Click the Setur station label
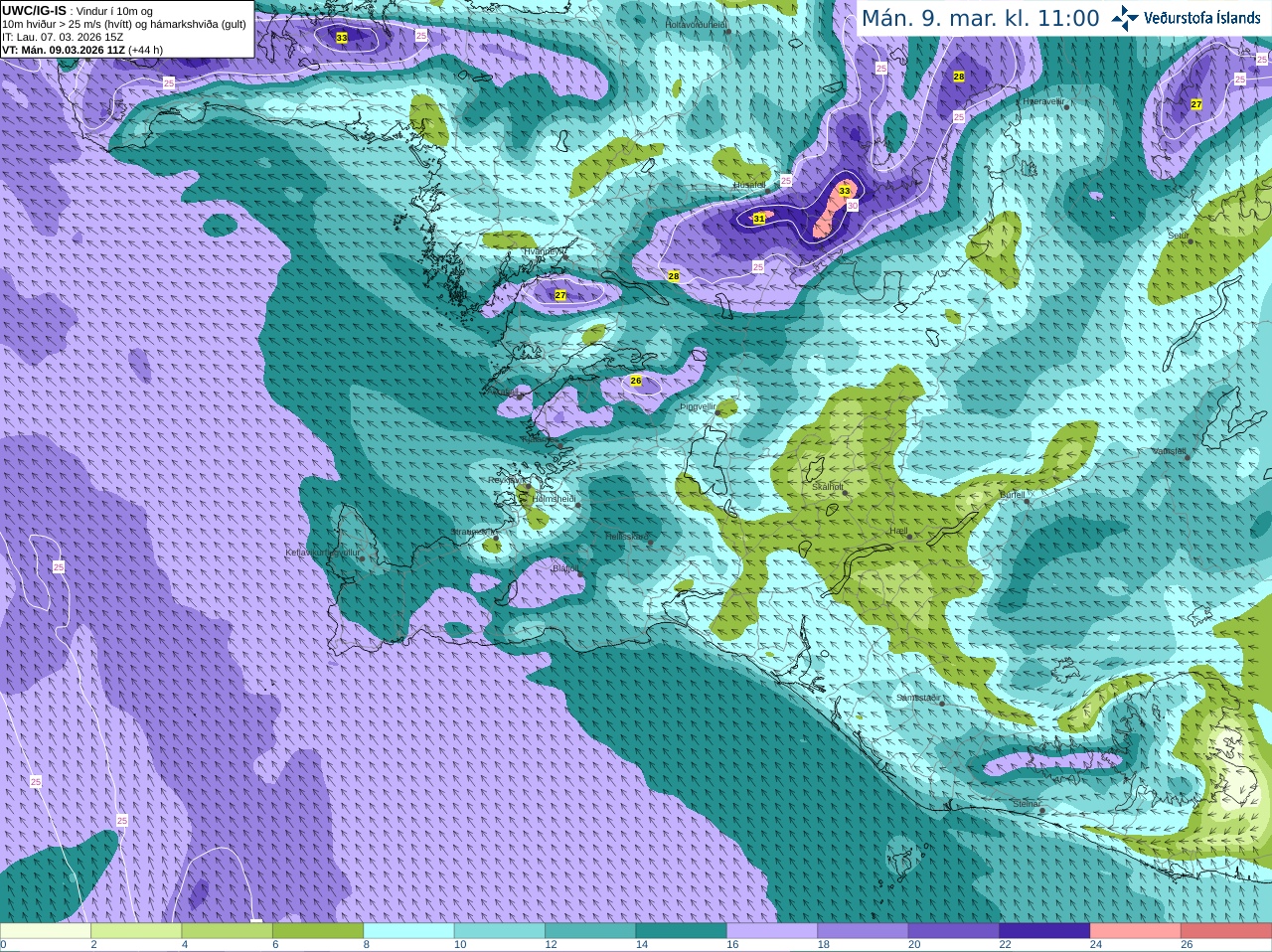 coord(1179,236)
